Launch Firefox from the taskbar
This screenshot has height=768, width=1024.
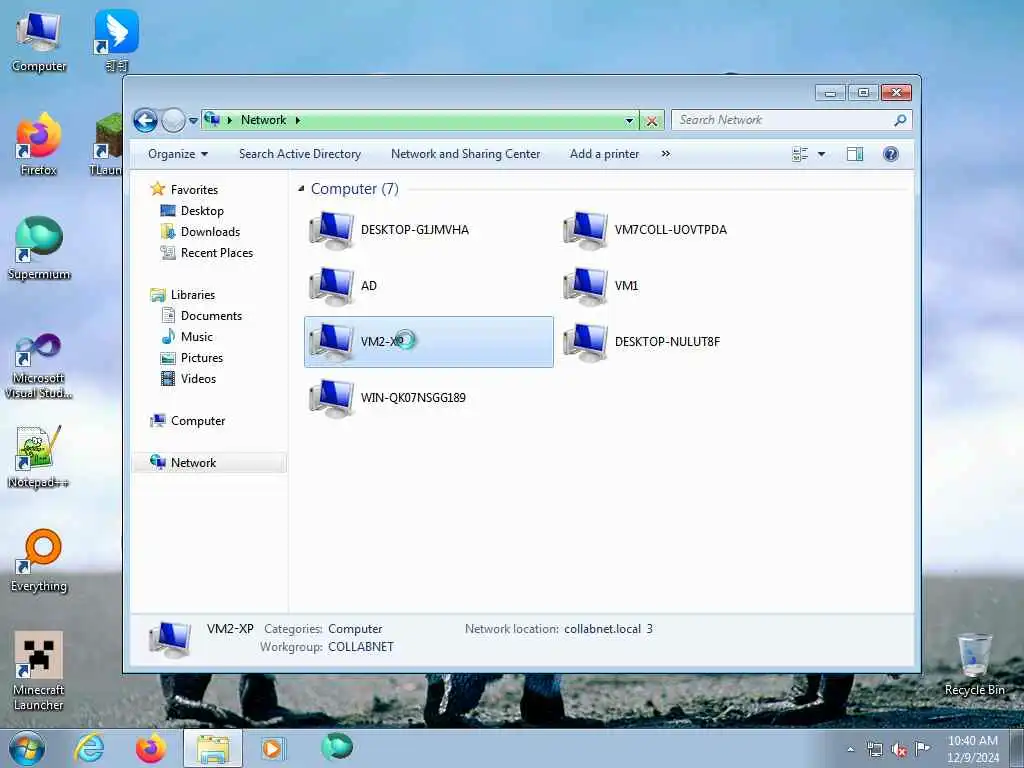pos(151,748)
